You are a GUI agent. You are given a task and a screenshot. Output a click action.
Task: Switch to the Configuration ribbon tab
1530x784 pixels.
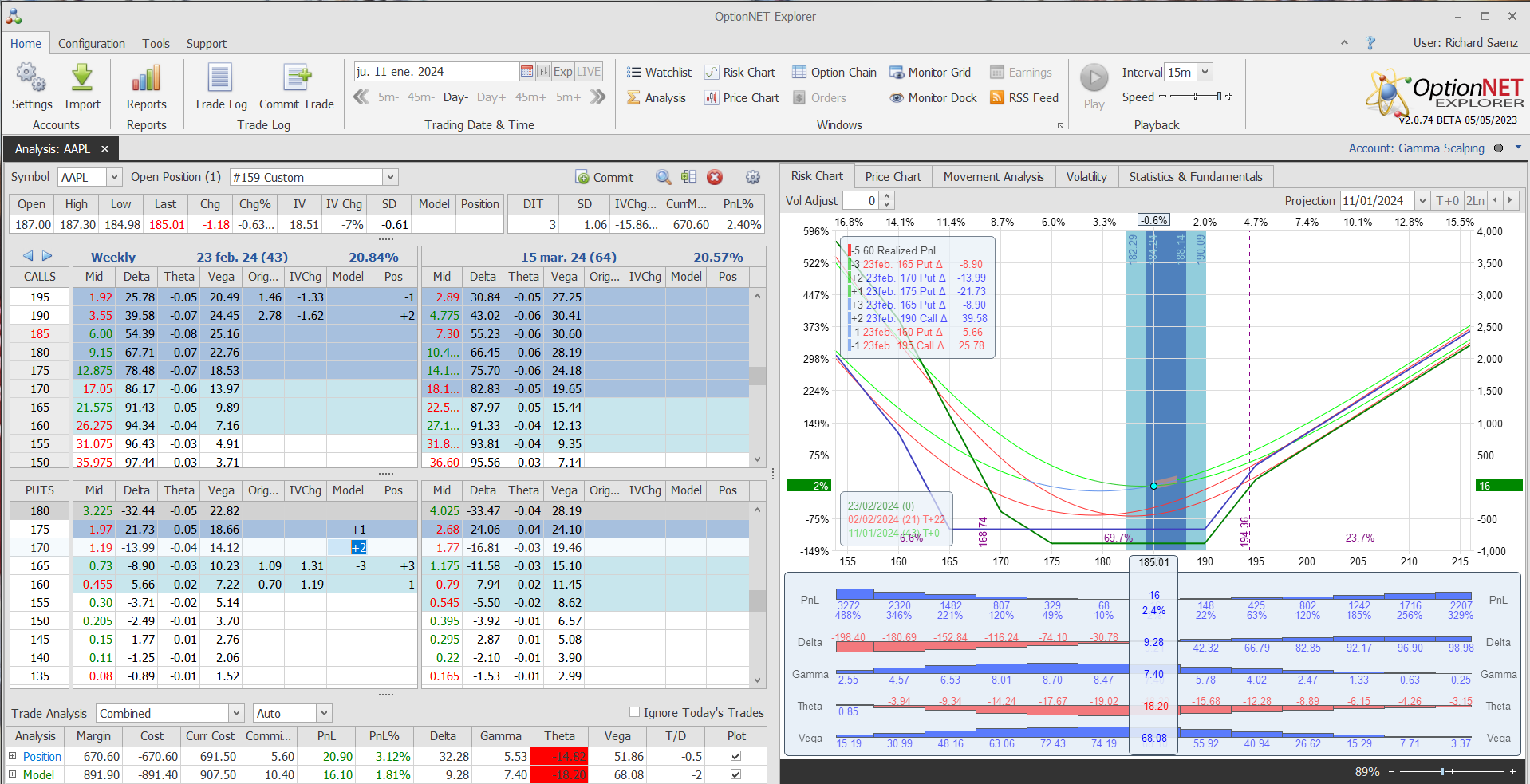pyautogui.click(x=92, y=44)
